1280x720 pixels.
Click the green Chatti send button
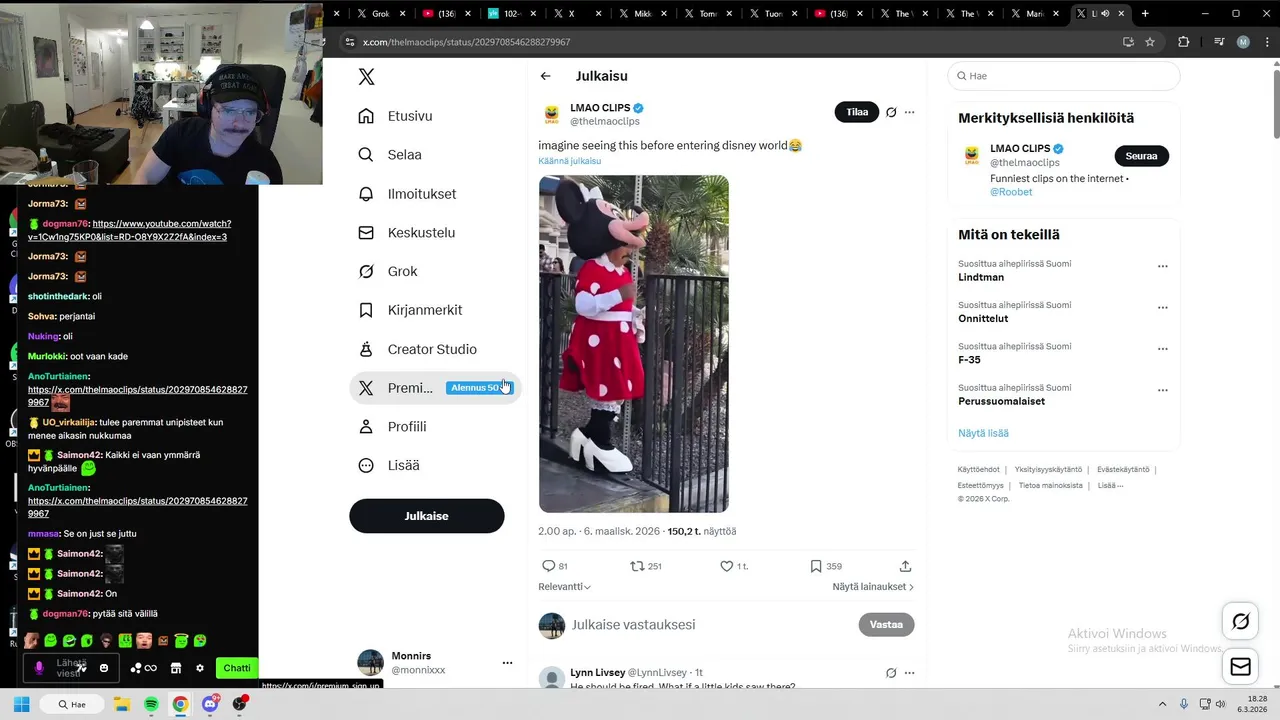pyautogui.click(x=237, y=668)
